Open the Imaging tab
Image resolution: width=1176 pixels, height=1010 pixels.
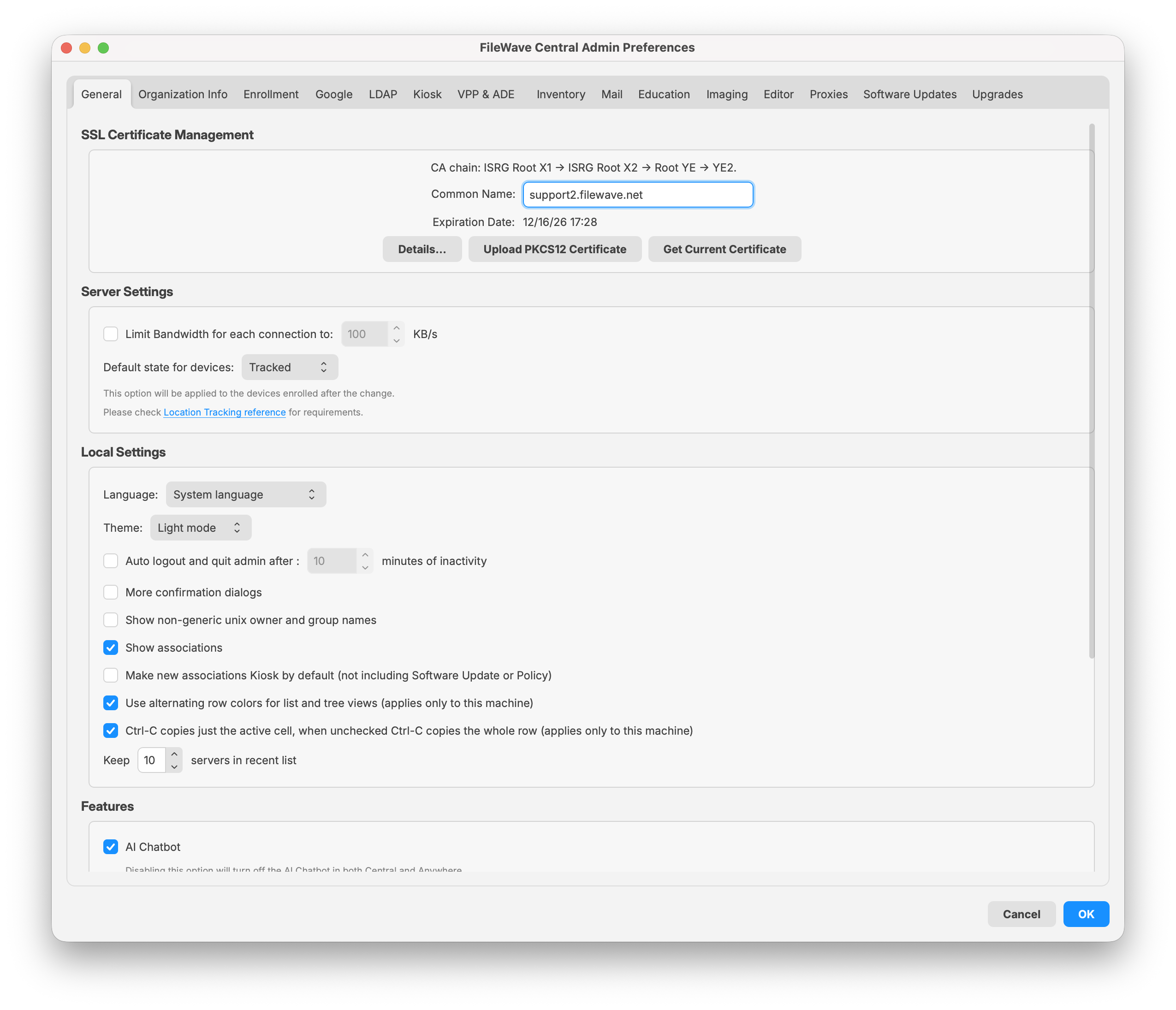(x=726, y=94)
